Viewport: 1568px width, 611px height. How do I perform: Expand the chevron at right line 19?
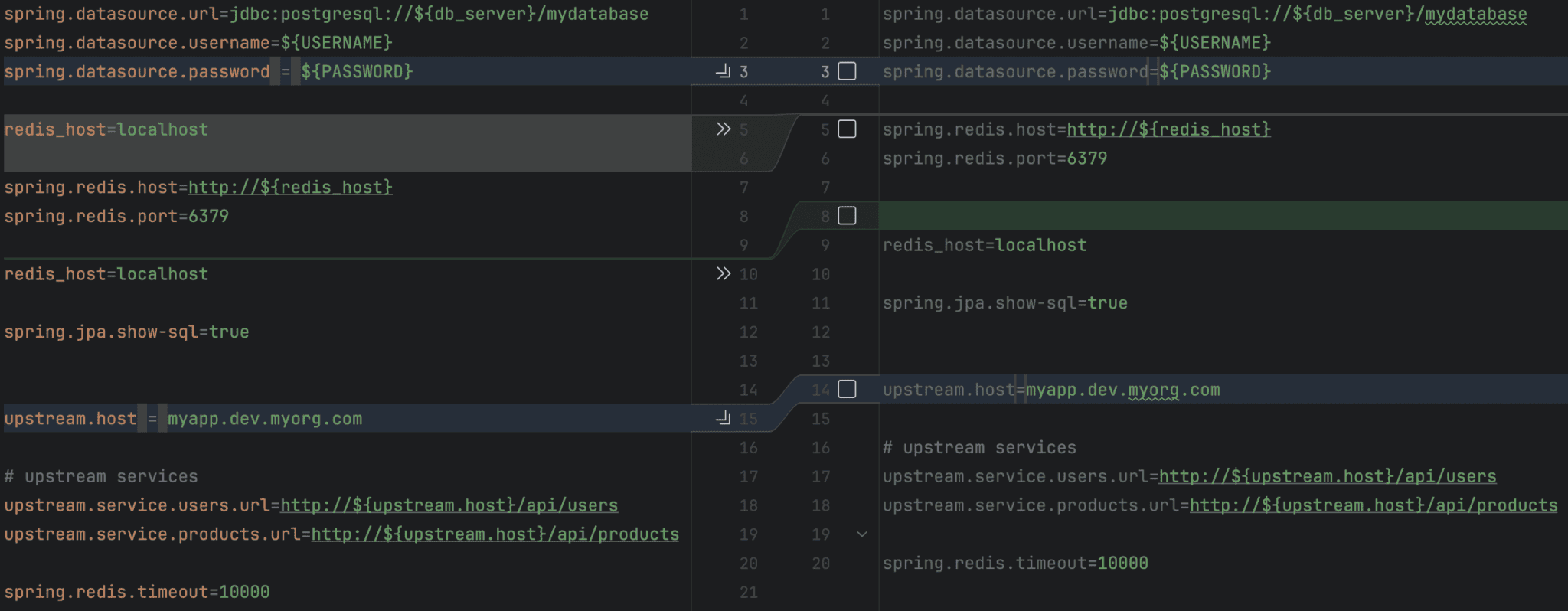coord(862,534)
